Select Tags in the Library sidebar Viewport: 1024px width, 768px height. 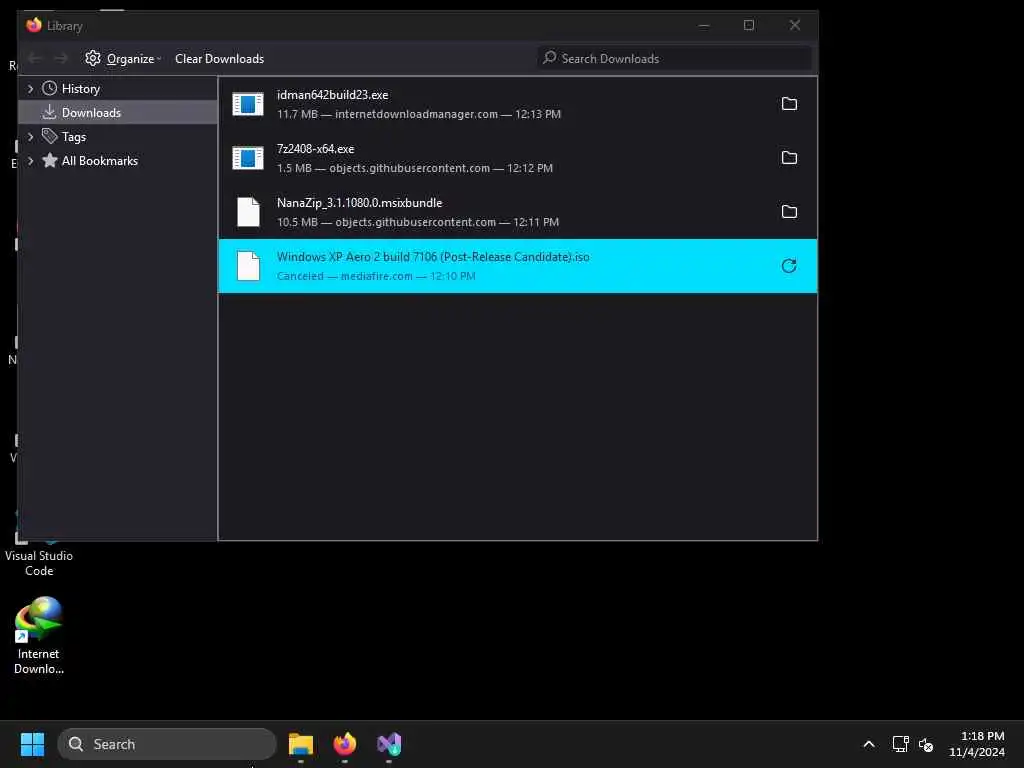tap(118, 136)
